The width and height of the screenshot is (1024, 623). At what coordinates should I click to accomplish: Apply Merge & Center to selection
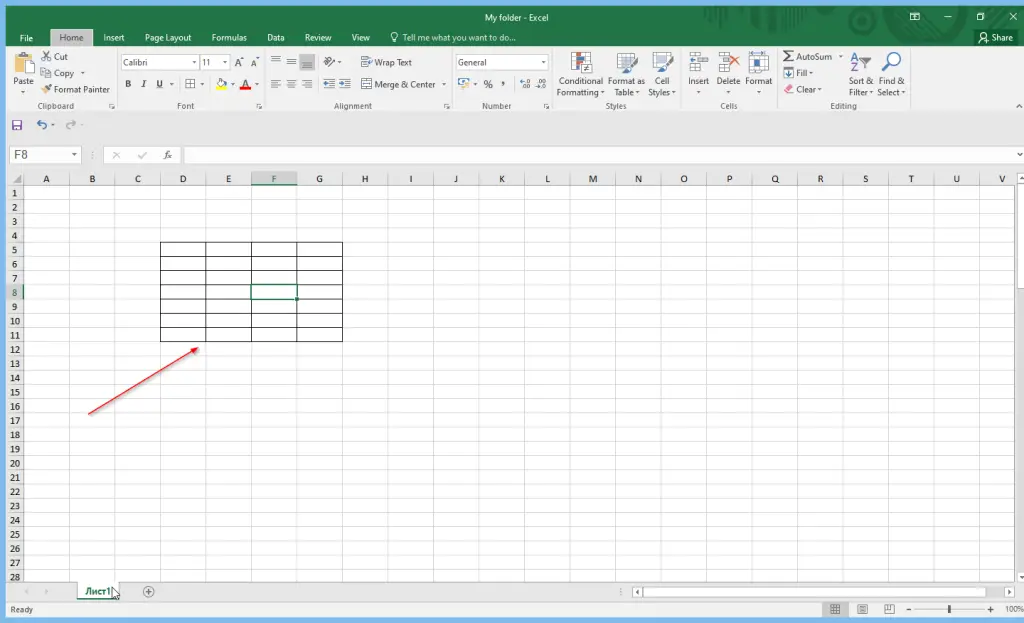(398, 84)
